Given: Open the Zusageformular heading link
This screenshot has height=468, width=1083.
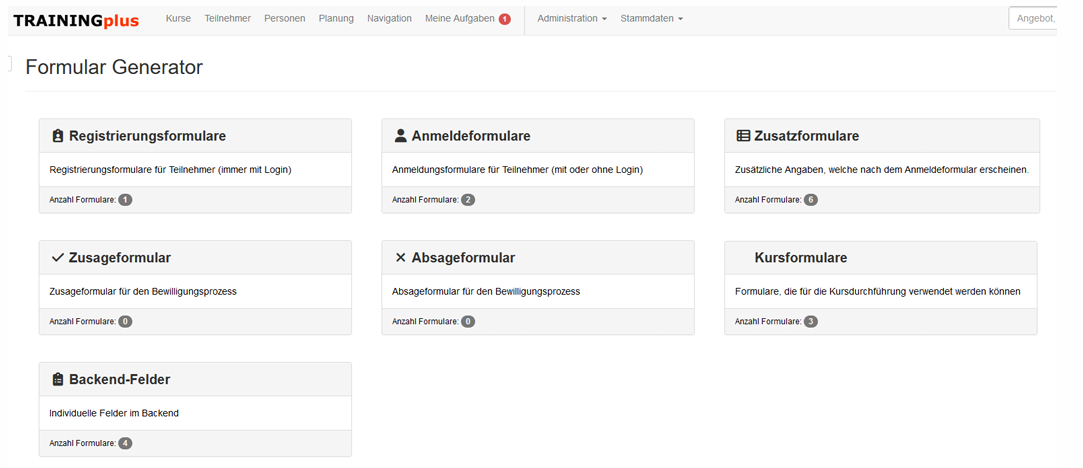Looking at the screenshot, I should [119, 257].
